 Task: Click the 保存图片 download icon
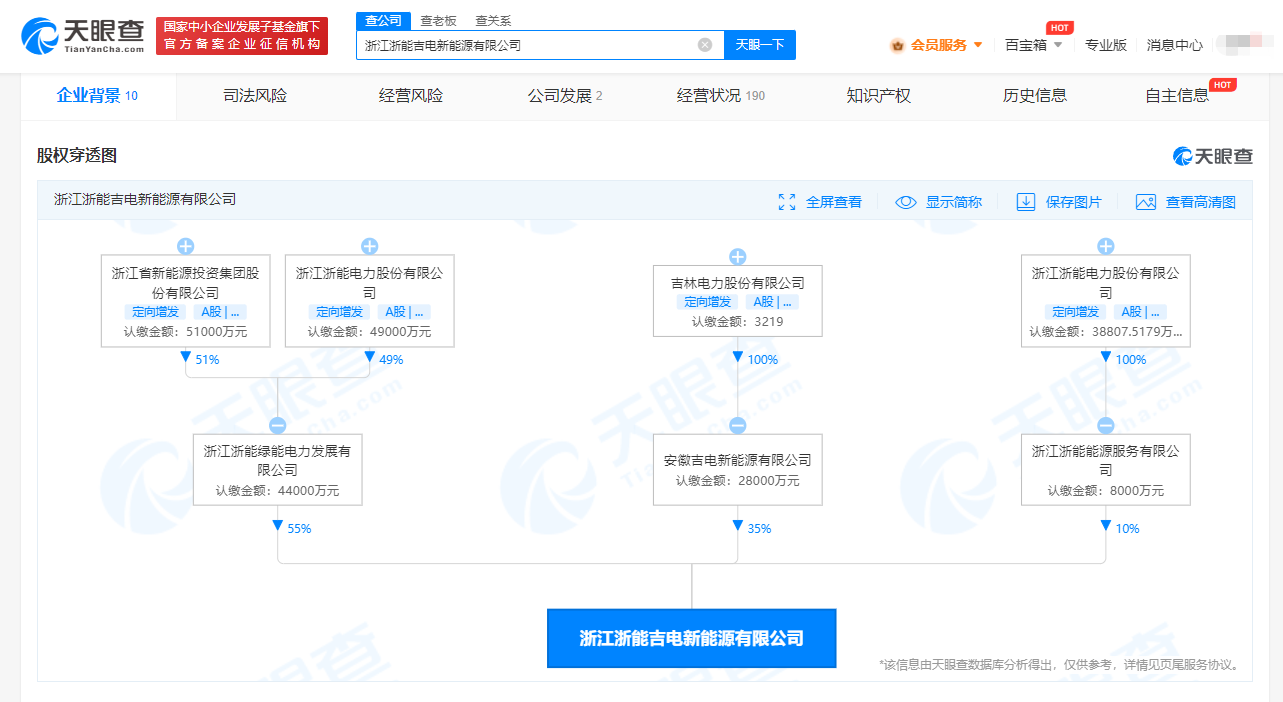1026,202
